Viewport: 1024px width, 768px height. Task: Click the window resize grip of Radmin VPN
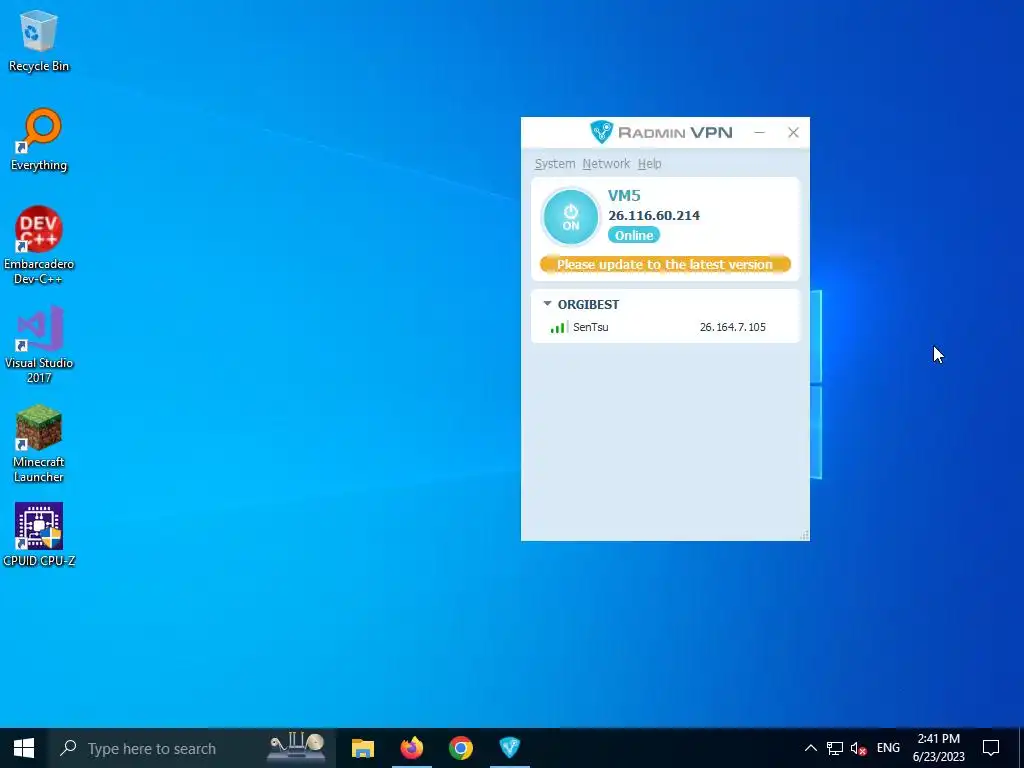tap(805, 536)
